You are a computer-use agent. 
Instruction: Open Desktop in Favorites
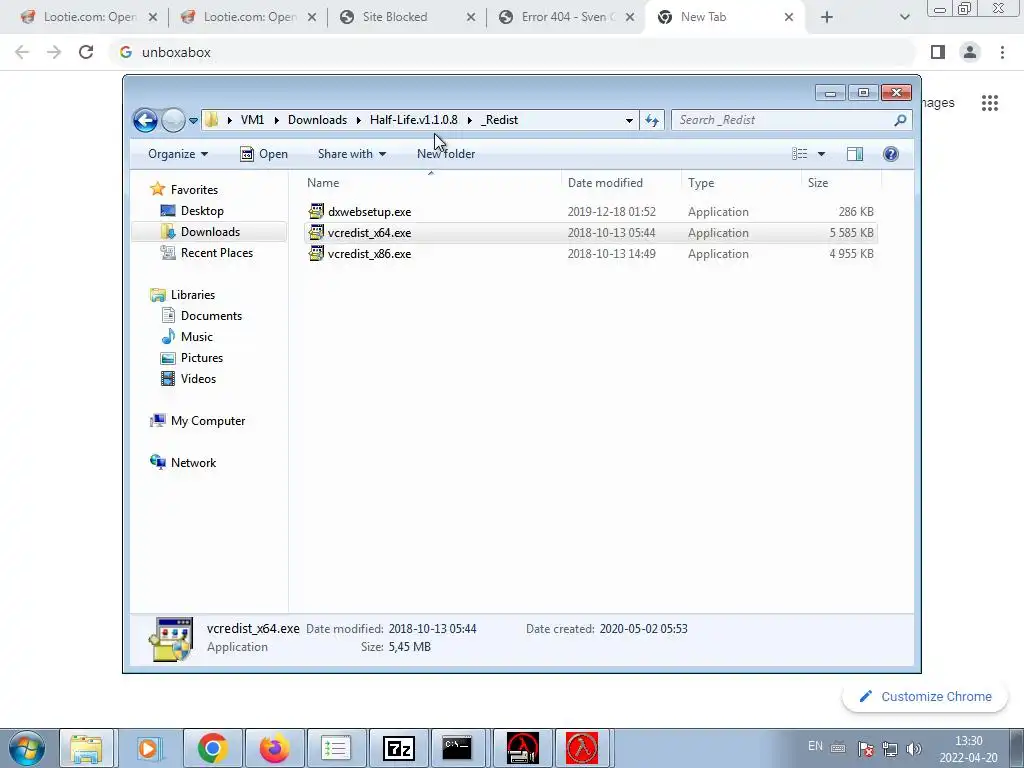[202, 211]
